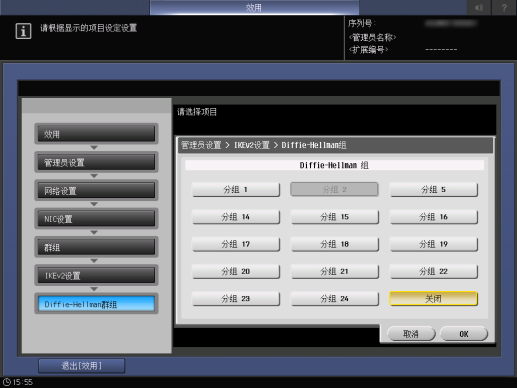The width and height of the screenshot is (517, 388).
Task: Go to IKEv2设置 in left navigation
Action: [96, 276]
